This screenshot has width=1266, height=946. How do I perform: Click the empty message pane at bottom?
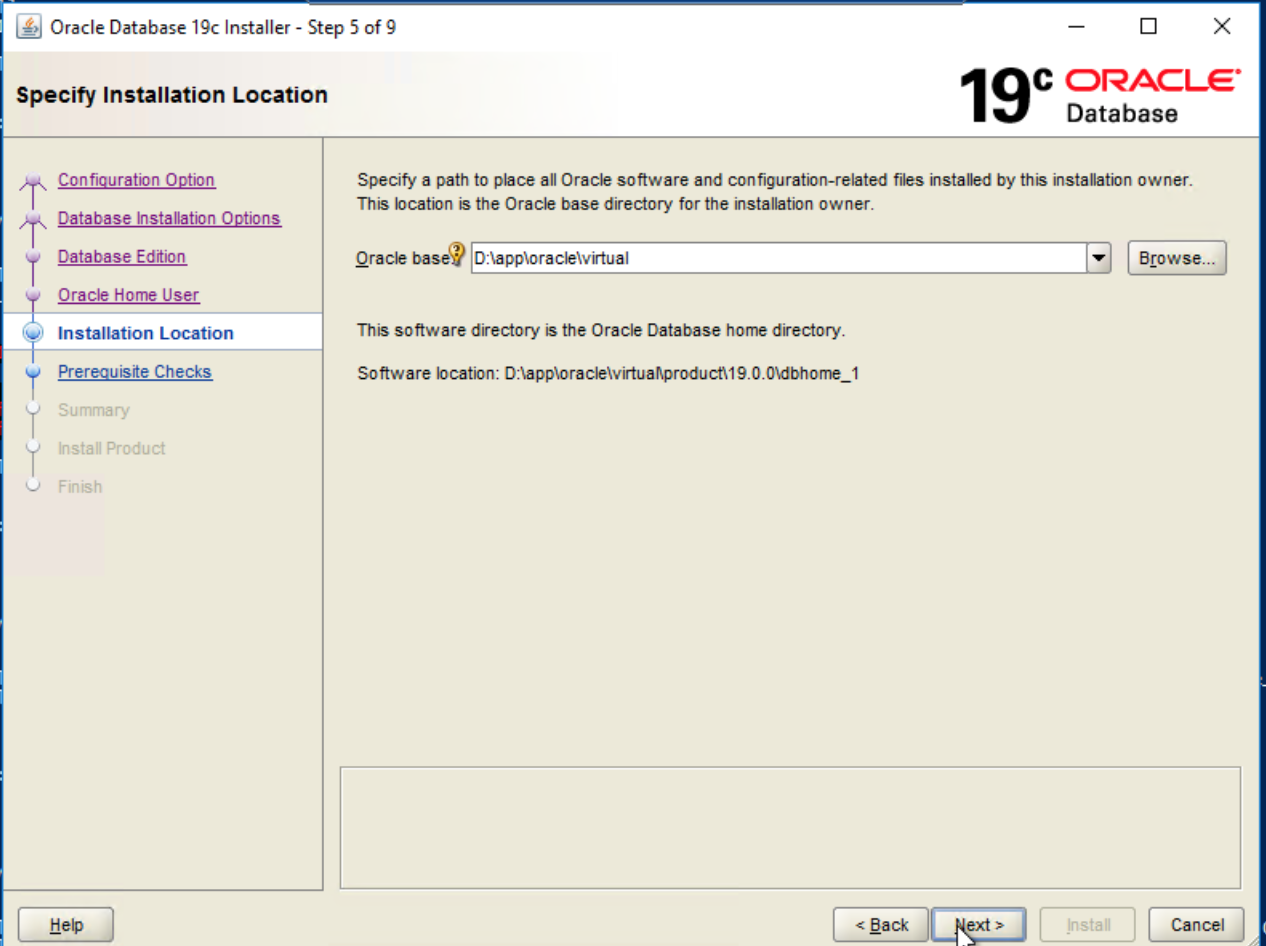790,828
